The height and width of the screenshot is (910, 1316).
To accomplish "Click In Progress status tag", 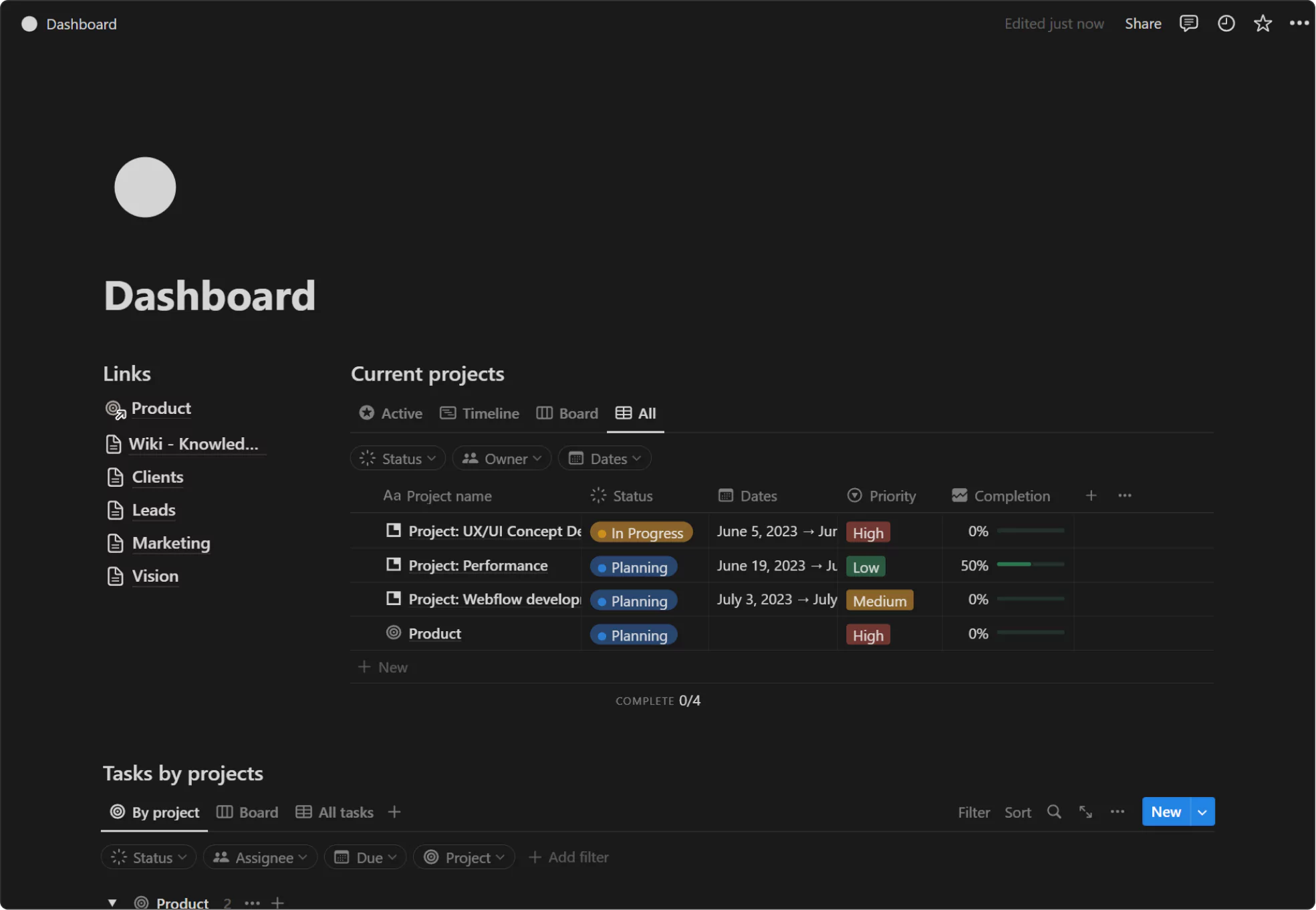I will click(x=640, y=533).
